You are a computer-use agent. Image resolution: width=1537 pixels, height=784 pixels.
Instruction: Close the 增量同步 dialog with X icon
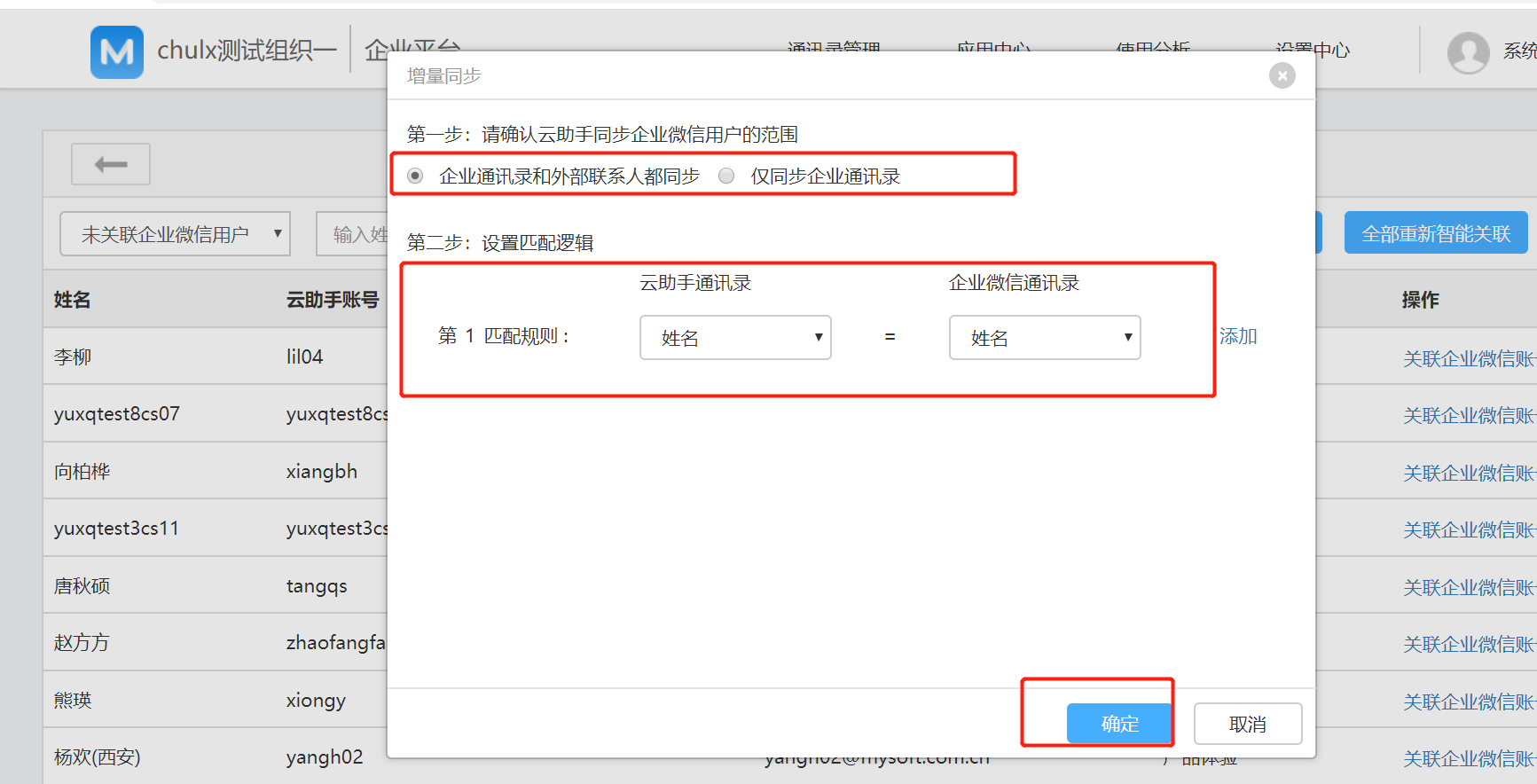pyautogui.click(x=1282, y=76)
